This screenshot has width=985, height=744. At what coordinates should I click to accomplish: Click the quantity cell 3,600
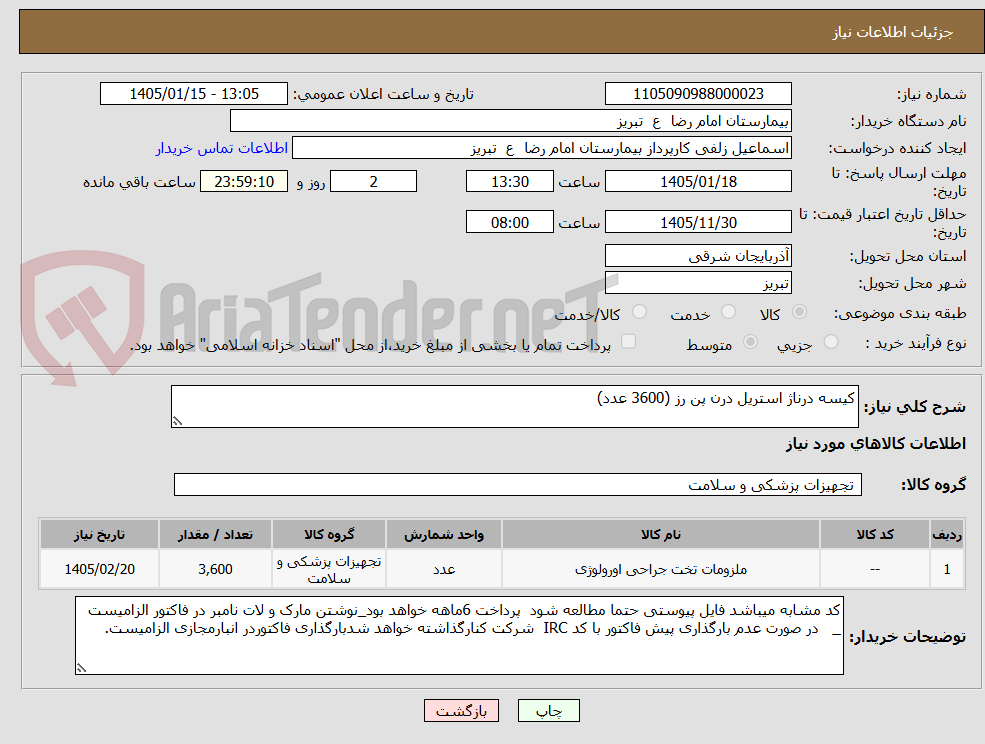(x=215, y=569)
